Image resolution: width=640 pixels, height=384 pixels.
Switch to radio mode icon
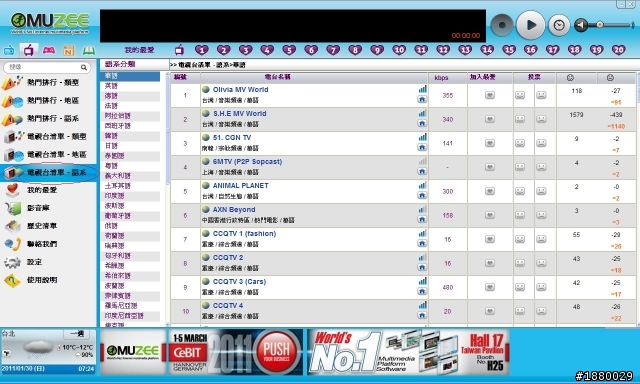point(9,51)
